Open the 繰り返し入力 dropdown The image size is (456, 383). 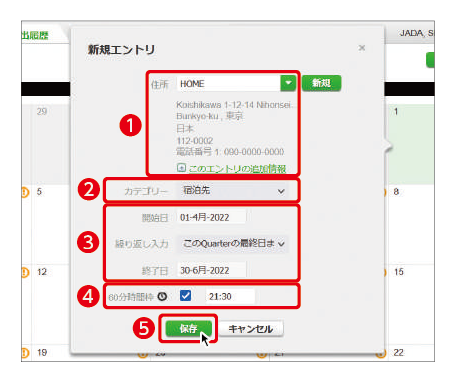(x=232, y=244)
